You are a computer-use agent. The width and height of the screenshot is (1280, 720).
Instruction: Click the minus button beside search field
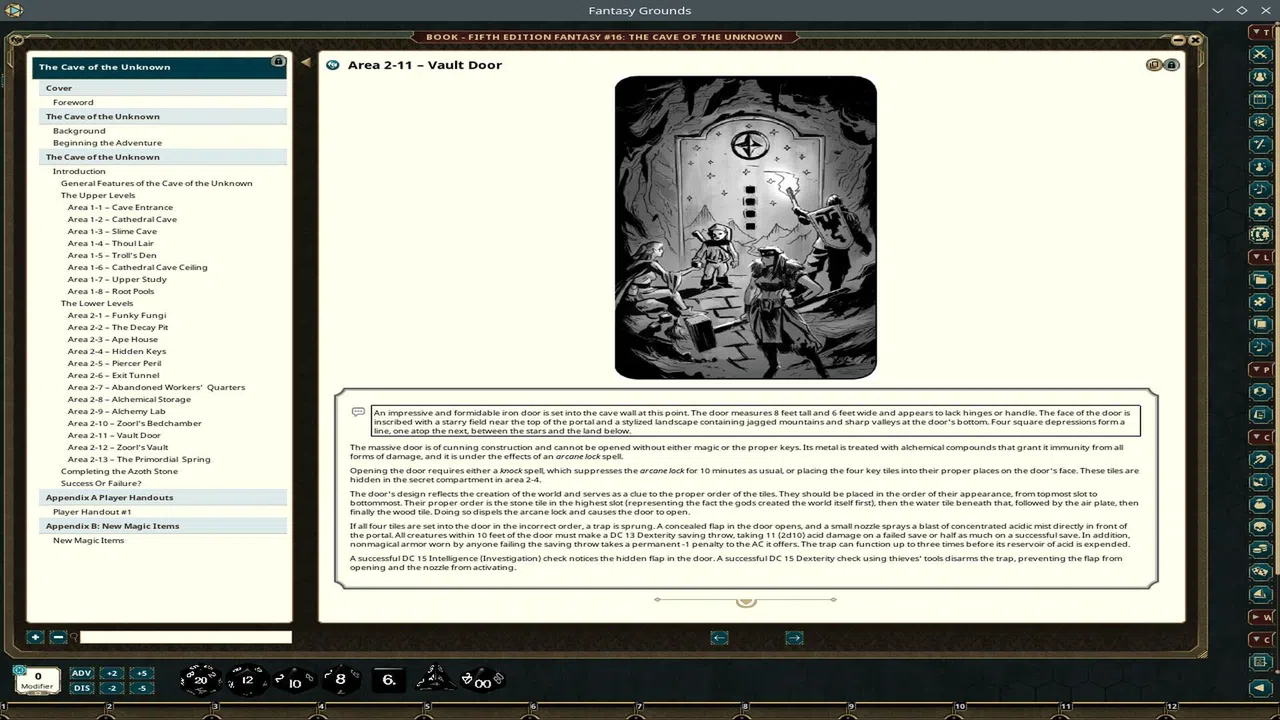coord(58,637)
